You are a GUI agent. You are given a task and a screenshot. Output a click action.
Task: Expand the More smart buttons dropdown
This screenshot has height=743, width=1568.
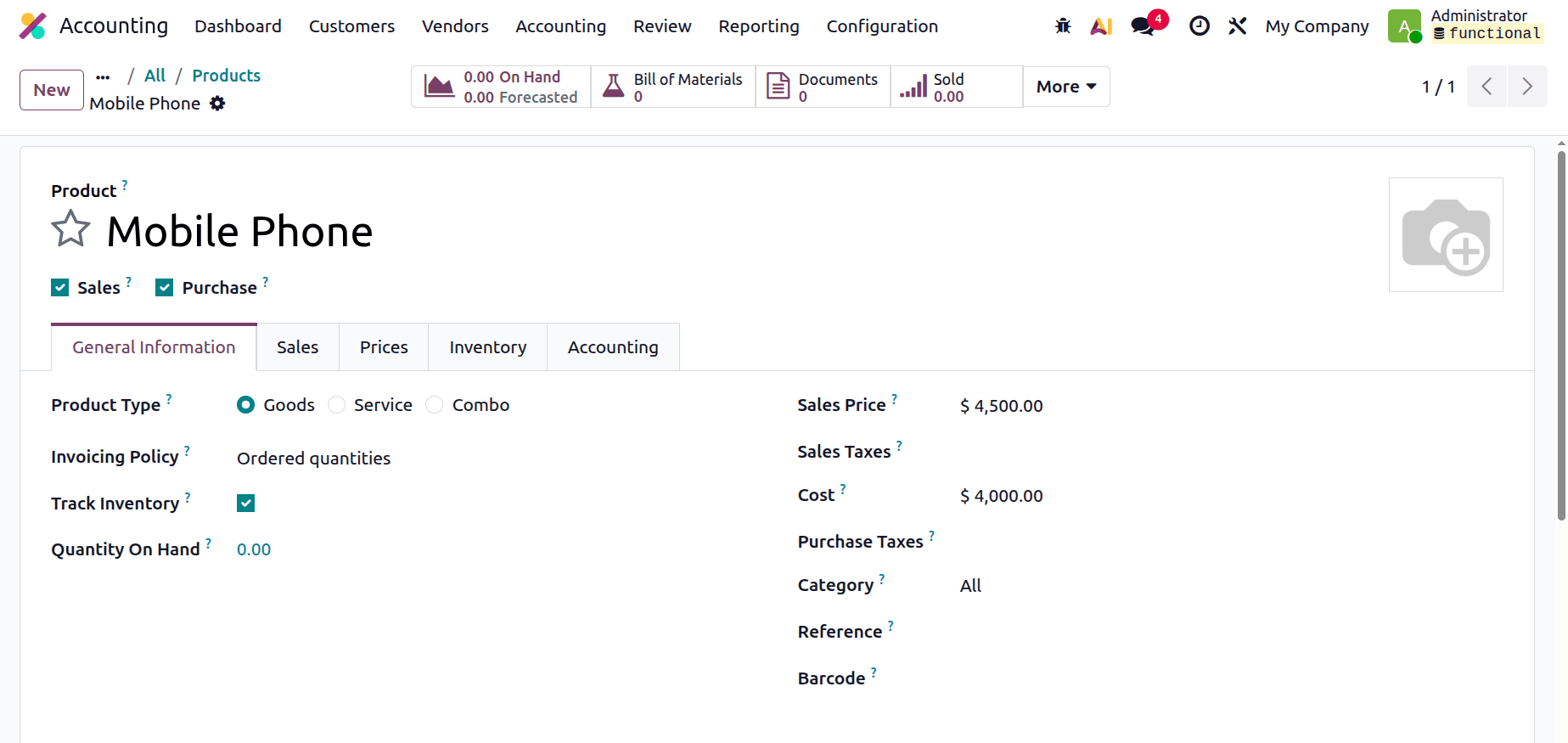tap(1066, 87)
